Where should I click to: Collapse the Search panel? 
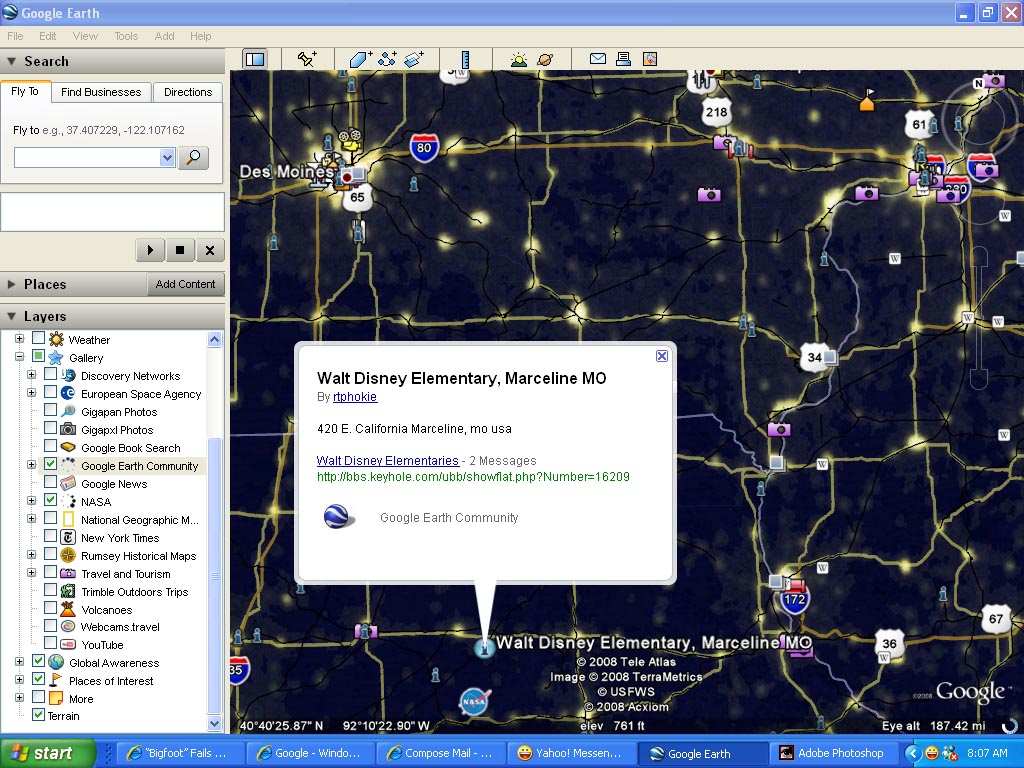[12, 61]
